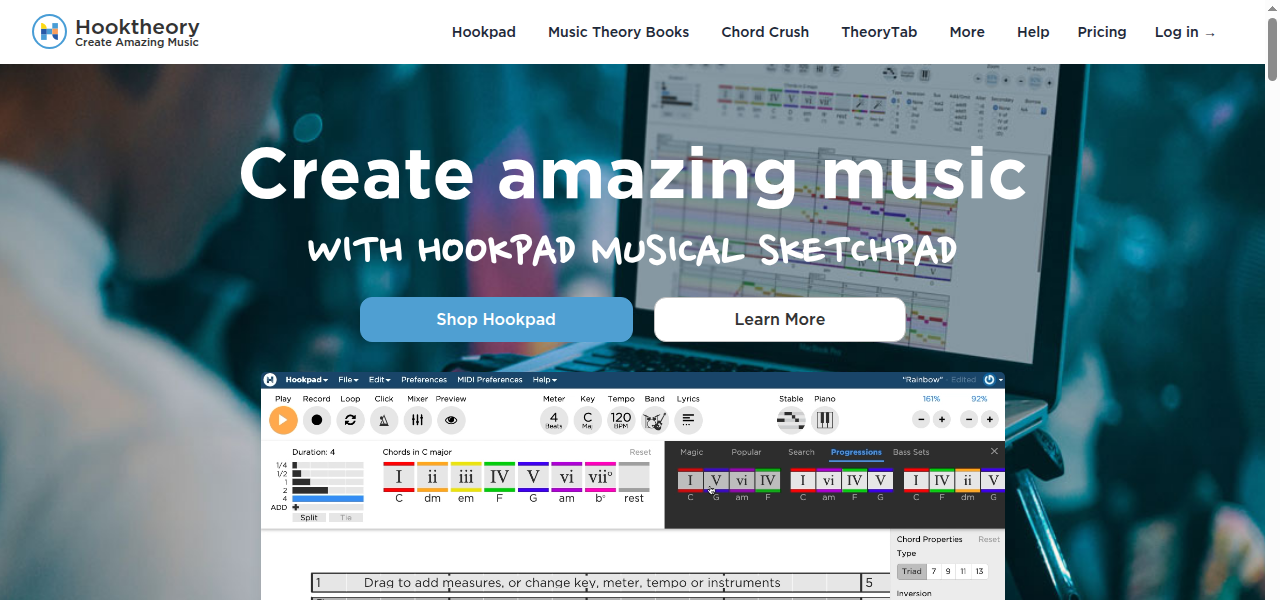Screen dimensions: 1280x600
Task: Toggle the Tia option next to Split
Action: click(345, 517)
